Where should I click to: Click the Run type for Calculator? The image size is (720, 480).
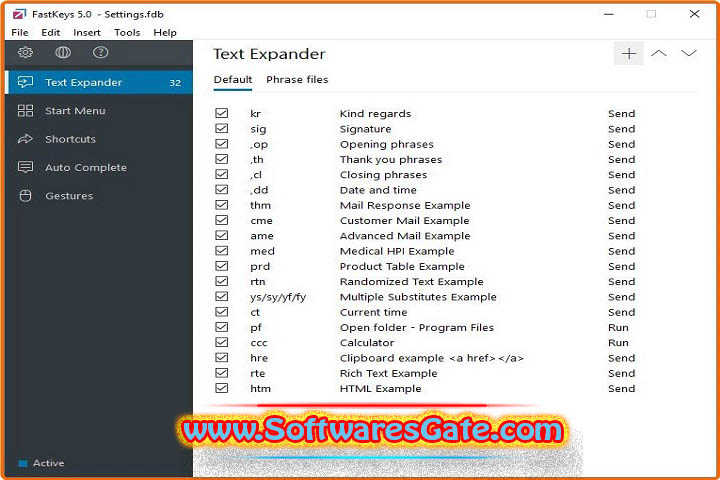pos(618,343)
